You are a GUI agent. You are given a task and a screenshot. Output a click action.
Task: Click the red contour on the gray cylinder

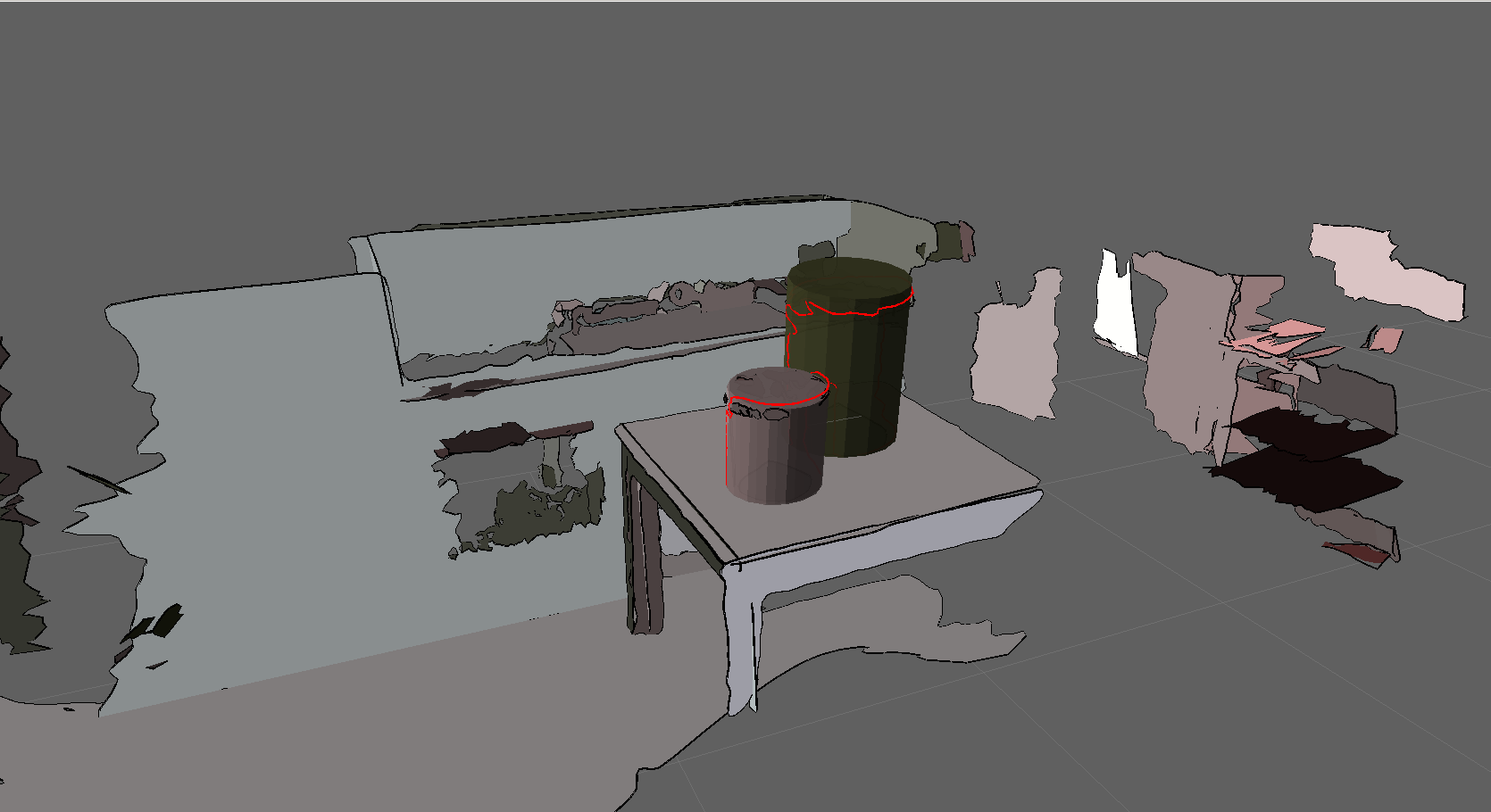[x=777, y=405]
